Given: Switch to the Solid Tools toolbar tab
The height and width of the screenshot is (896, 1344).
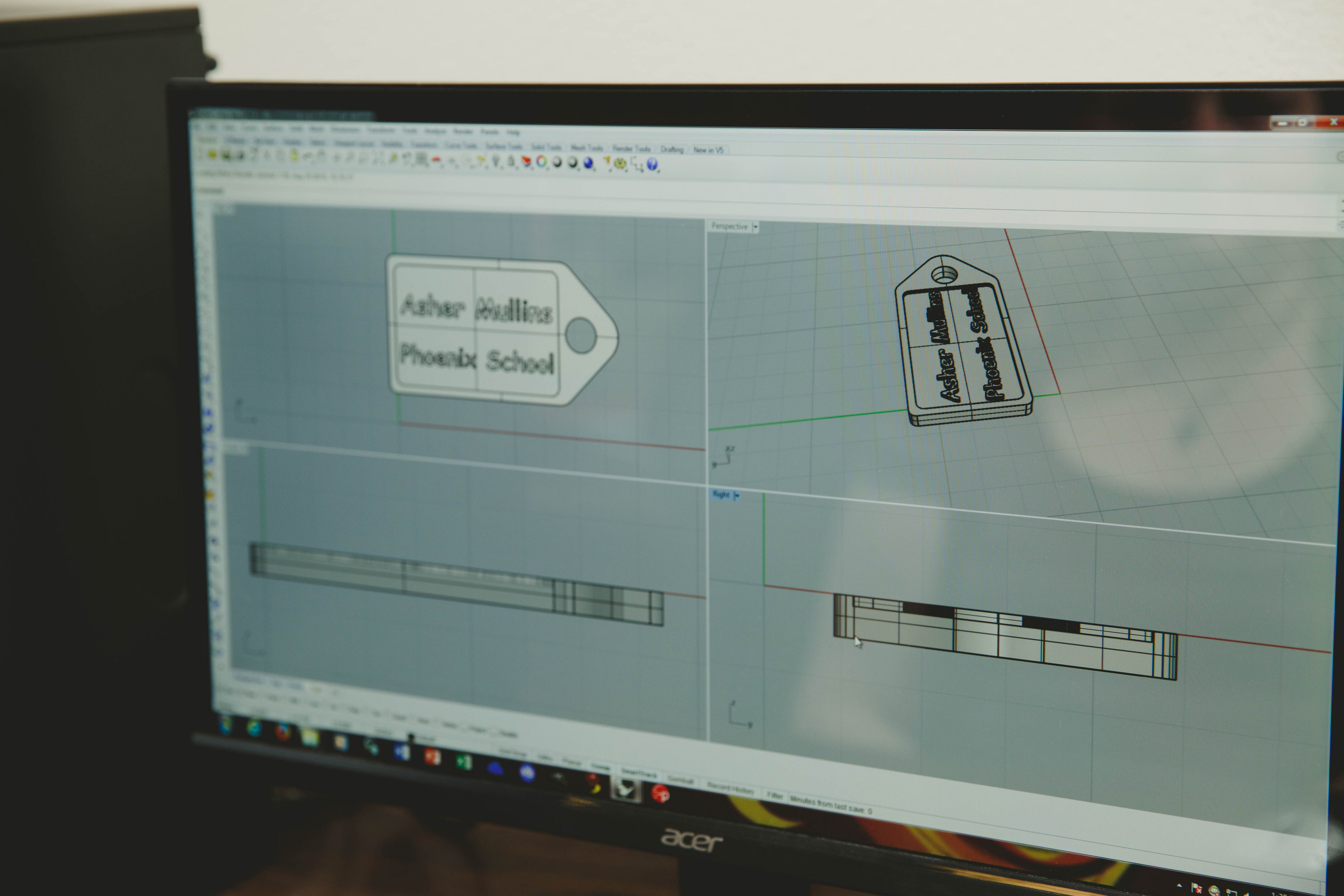Looking at the screenshot, I should [546, 147].
